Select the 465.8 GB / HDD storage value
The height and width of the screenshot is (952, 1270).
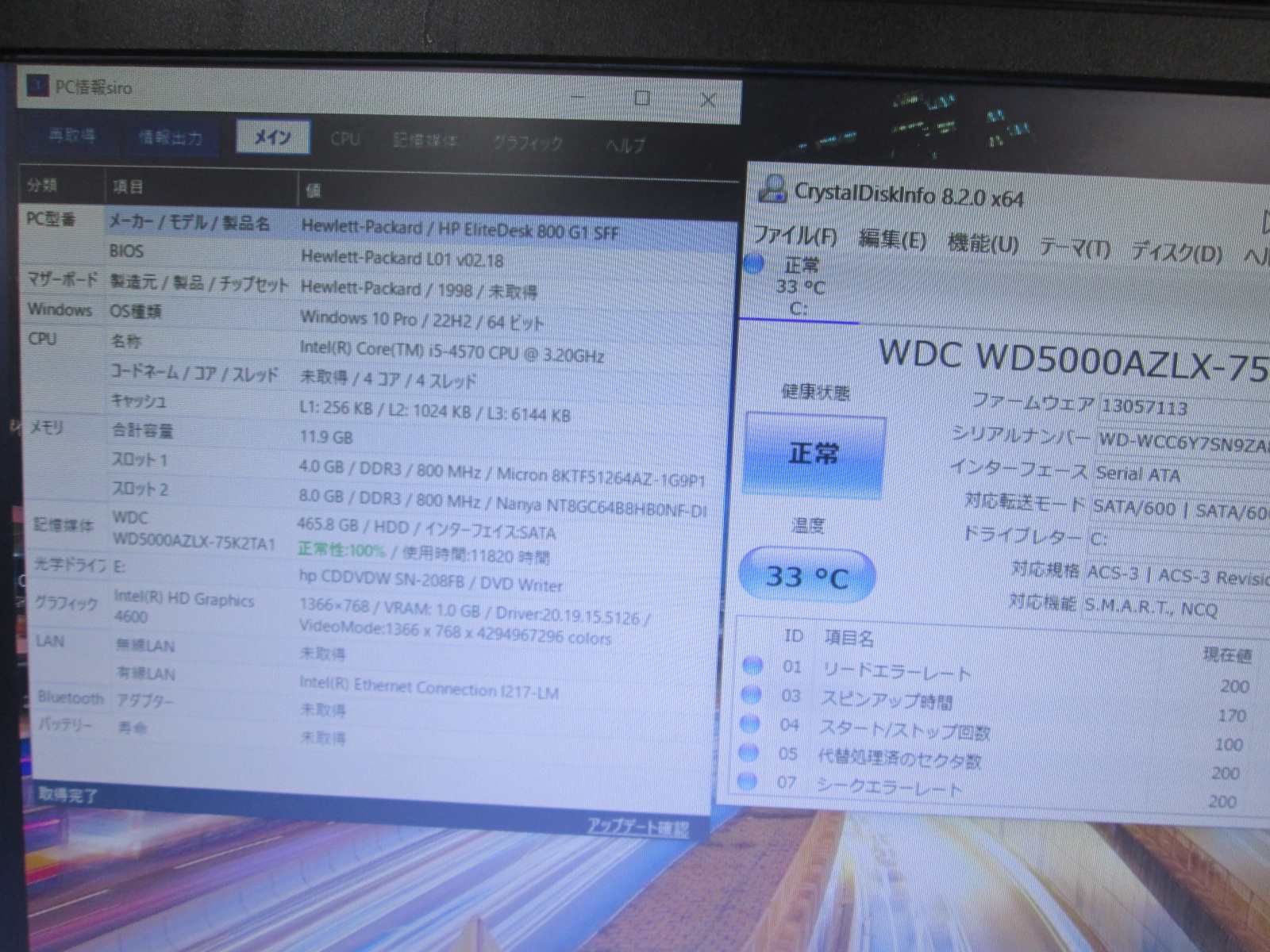(426, 528)
